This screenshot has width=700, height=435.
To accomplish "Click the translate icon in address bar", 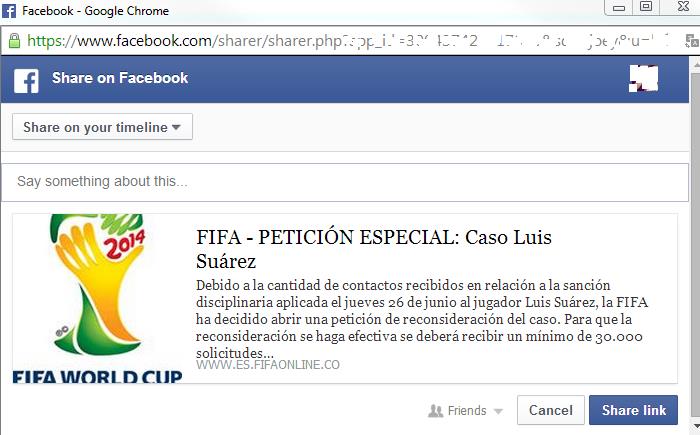I will pos(692,41).
